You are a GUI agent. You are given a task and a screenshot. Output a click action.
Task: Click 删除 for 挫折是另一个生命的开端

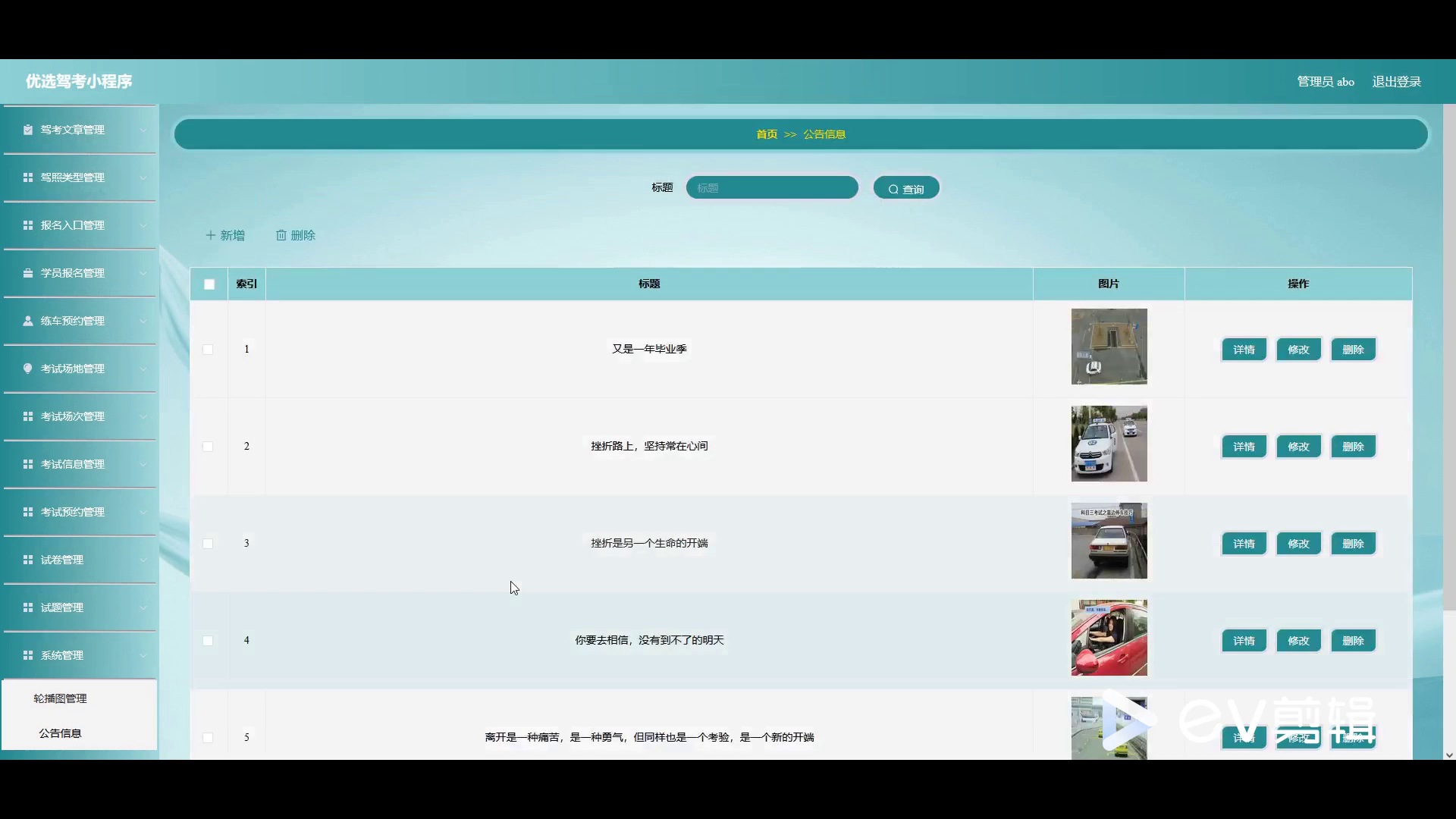click(x=1353, y=544)
